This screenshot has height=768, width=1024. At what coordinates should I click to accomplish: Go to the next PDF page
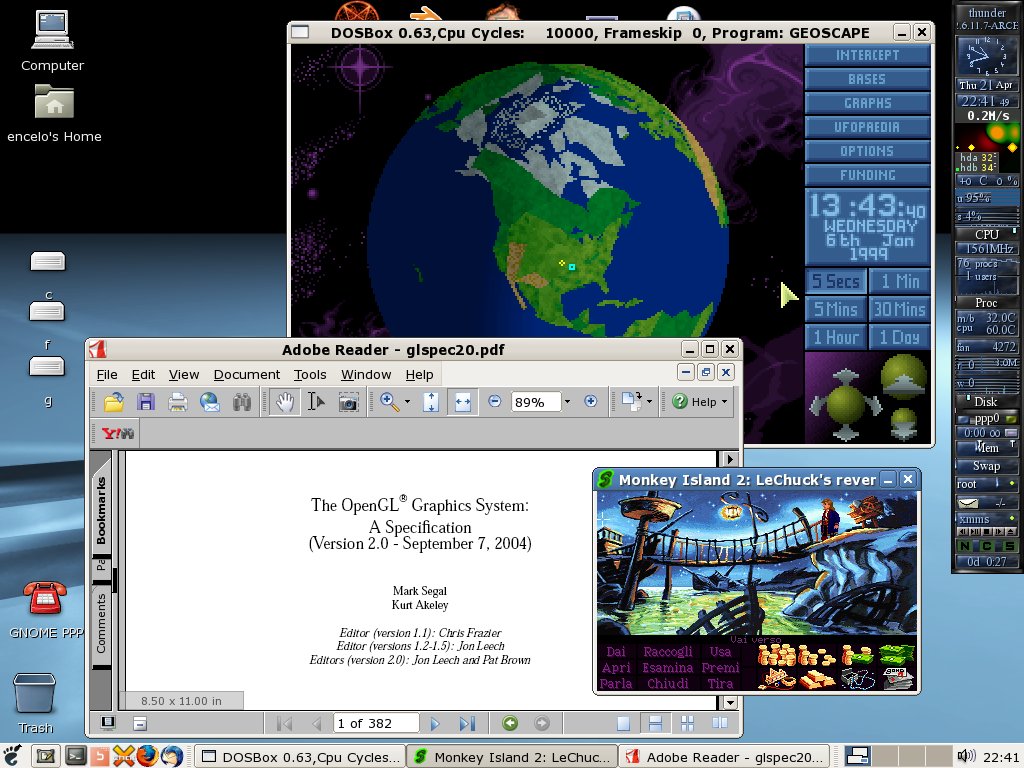(x=435, y=723)
